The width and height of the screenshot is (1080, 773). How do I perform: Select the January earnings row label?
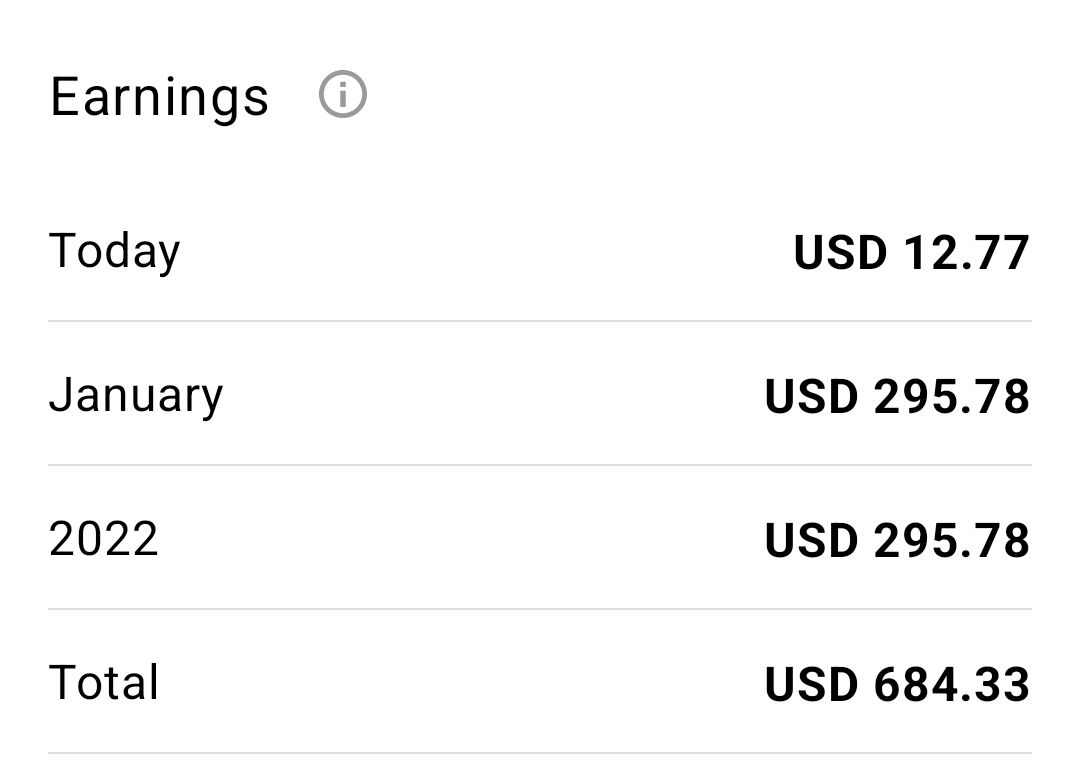coord(136,397)
